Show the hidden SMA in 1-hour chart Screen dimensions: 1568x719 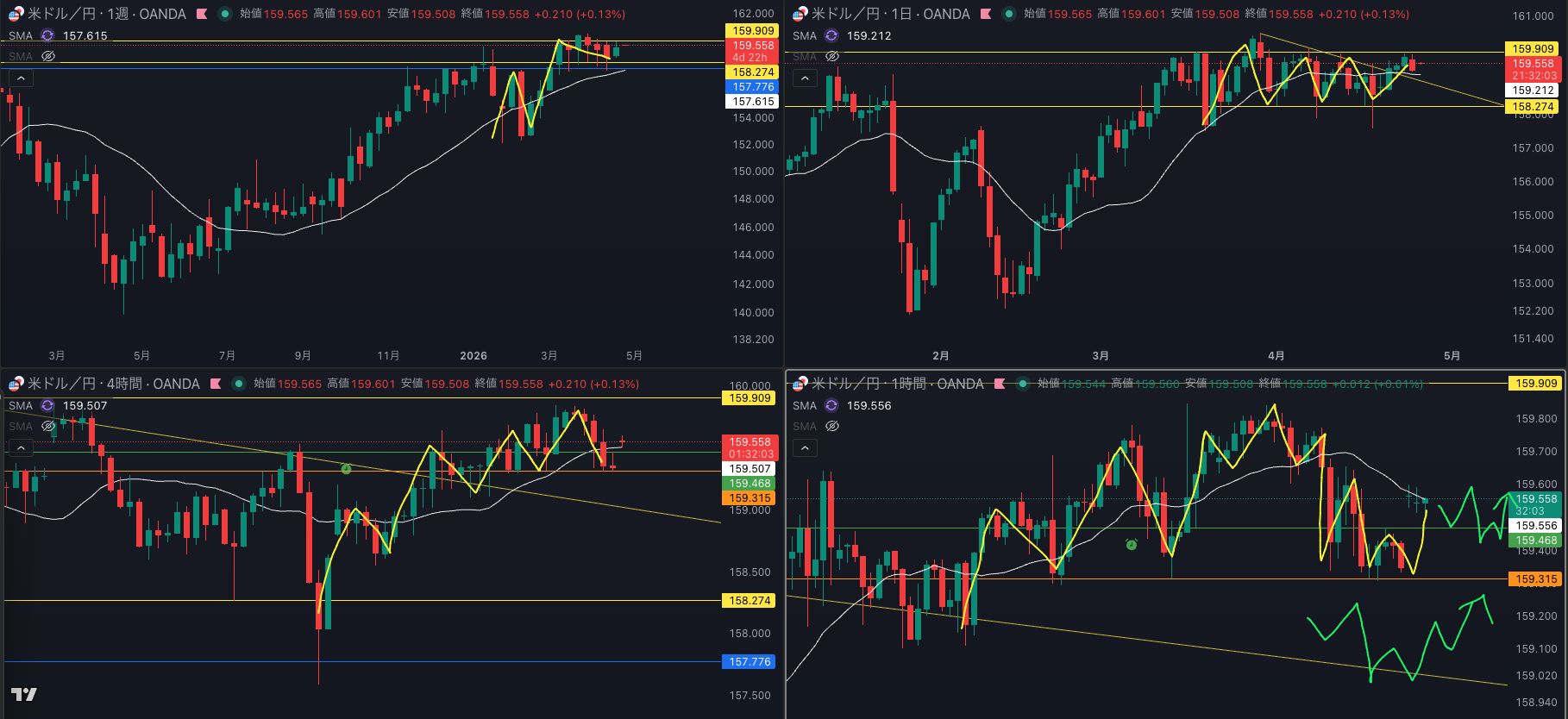pyautogui.click(x=832, y=426)
